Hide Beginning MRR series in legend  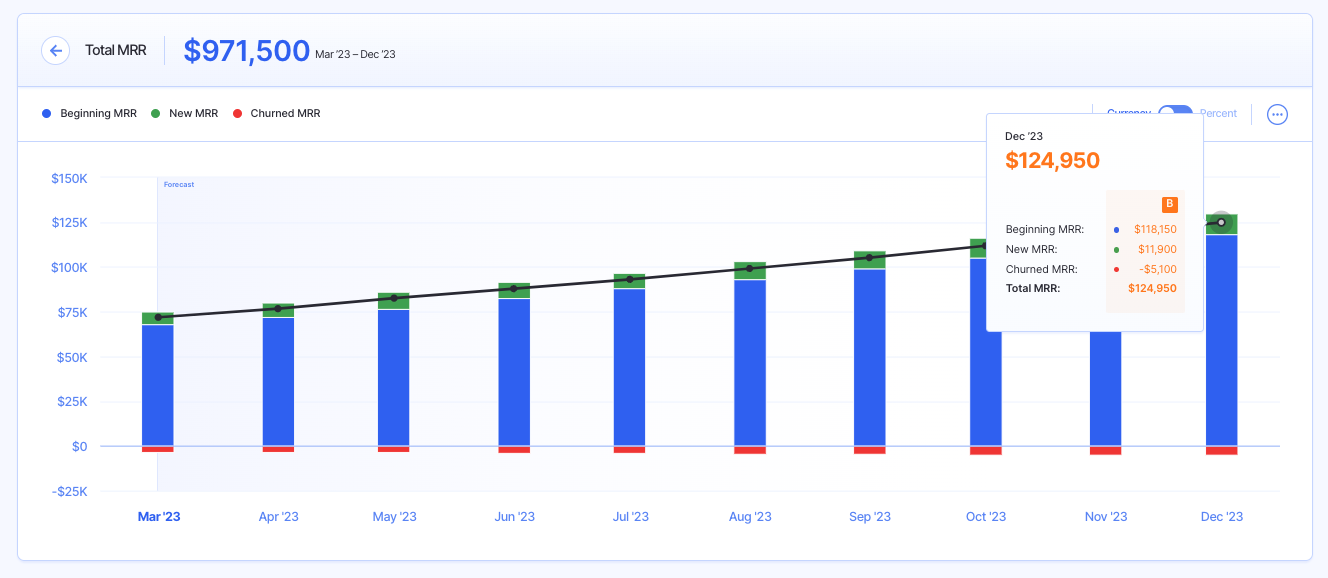90,114
